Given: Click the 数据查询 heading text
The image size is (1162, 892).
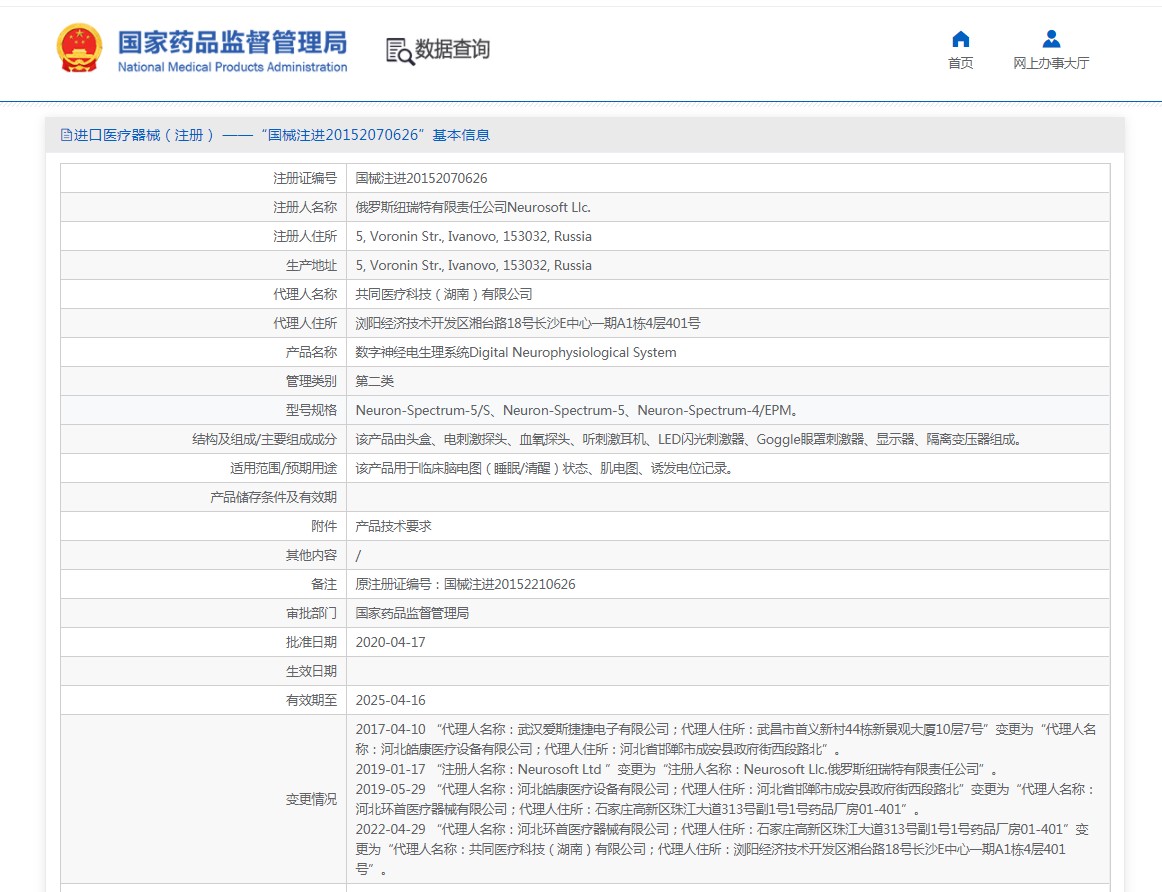Looking at the screenshot, I should coord(452,49).
